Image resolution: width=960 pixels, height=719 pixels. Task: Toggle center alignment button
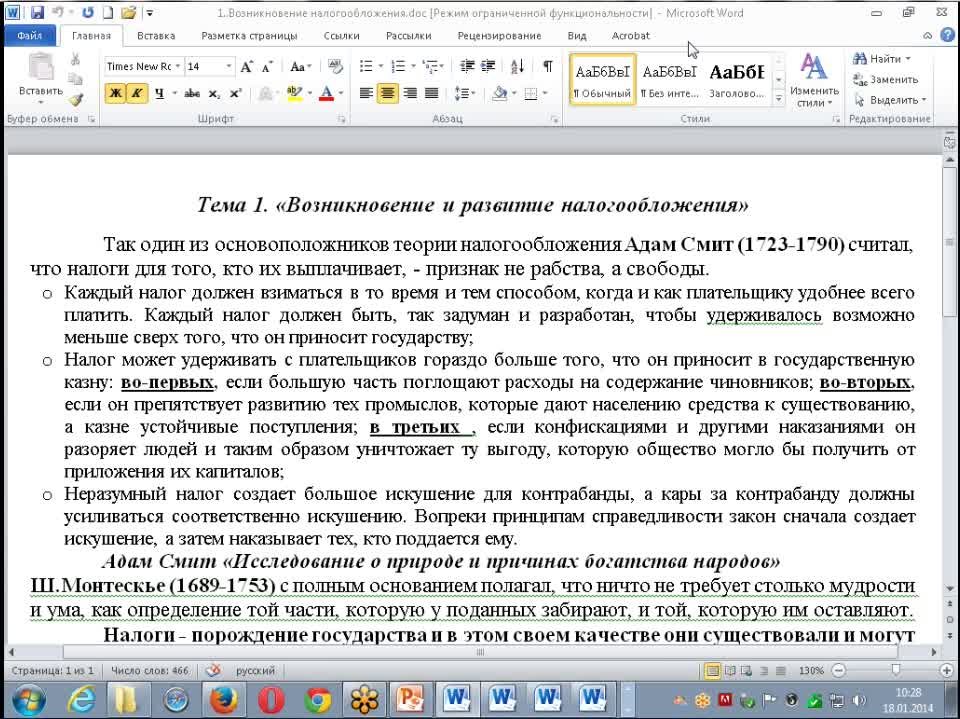click(388, 93)
